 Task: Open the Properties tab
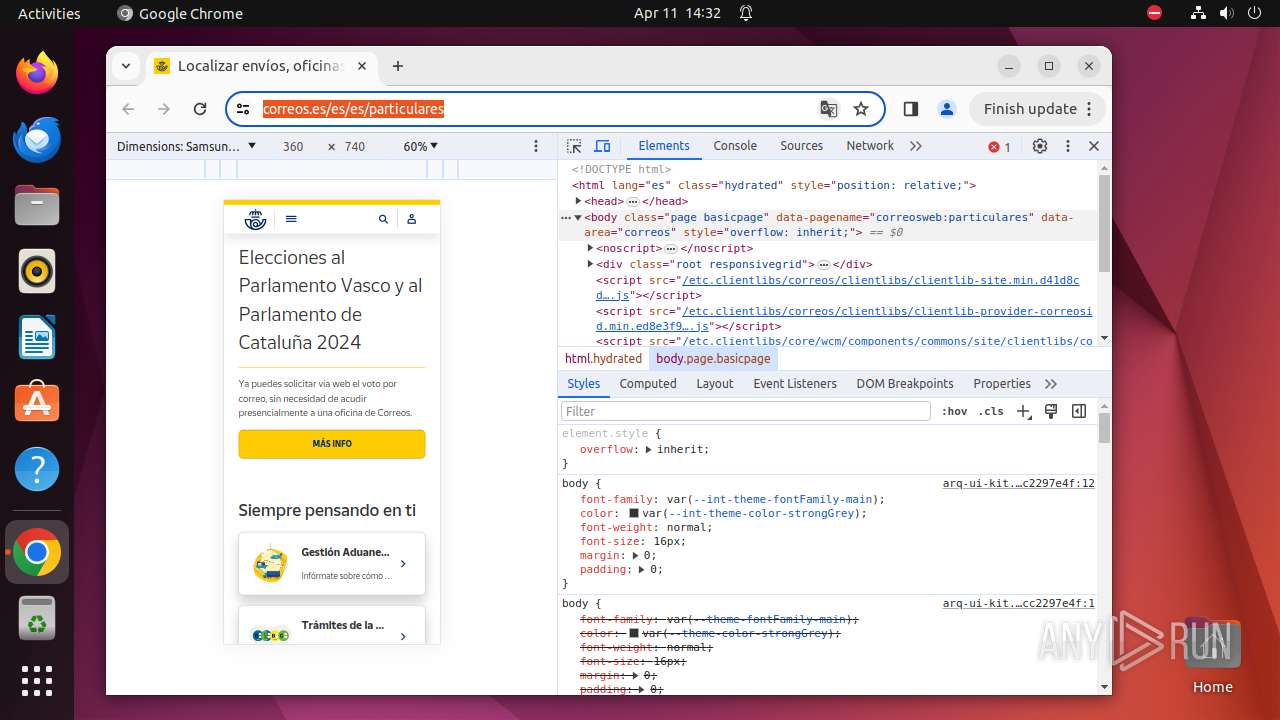pyautogui.click(x=1002, y=384)
